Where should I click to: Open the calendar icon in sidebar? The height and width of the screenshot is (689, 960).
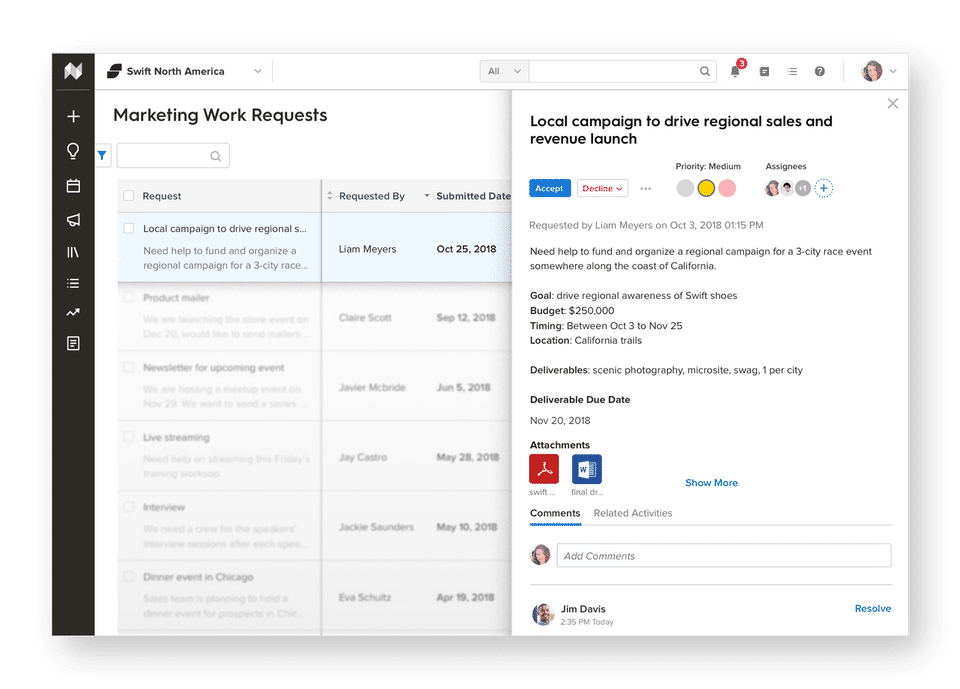[73, 186]
